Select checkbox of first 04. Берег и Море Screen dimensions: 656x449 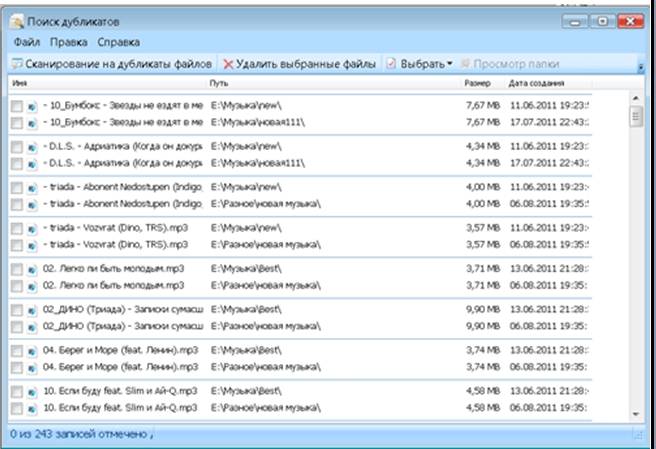pyautogui.click(x=16, y=350)
